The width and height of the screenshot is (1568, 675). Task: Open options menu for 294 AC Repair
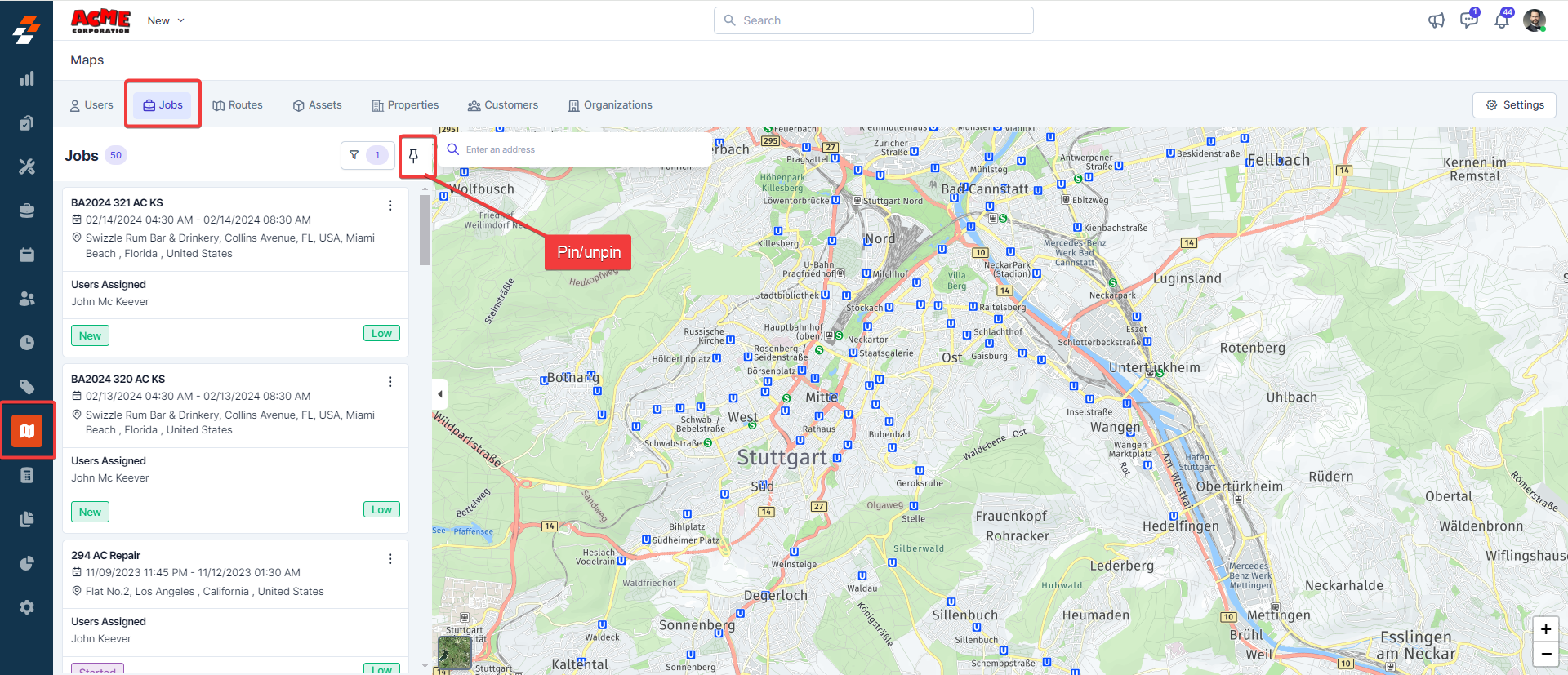pyautogui.click(x=390, y=559)
